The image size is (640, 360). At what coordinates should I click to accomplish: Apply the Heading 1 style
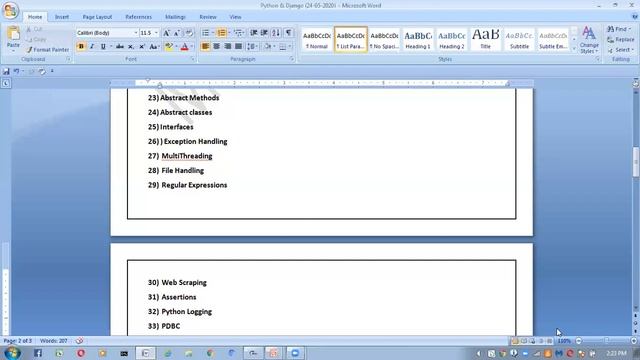click(418, 40)
